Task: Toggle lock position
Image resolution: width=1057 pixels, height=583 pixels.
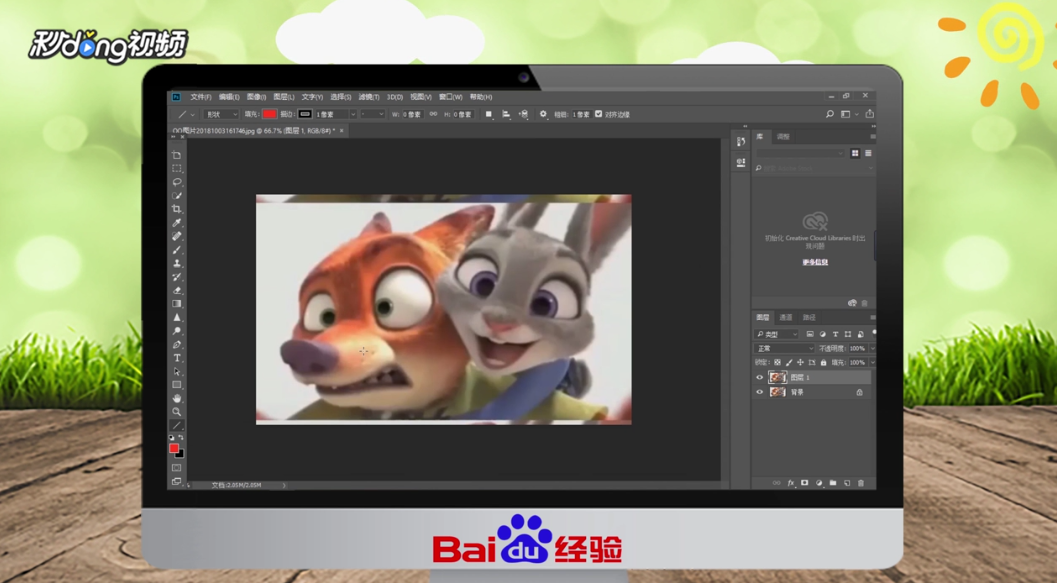Action: click(800, 363)
